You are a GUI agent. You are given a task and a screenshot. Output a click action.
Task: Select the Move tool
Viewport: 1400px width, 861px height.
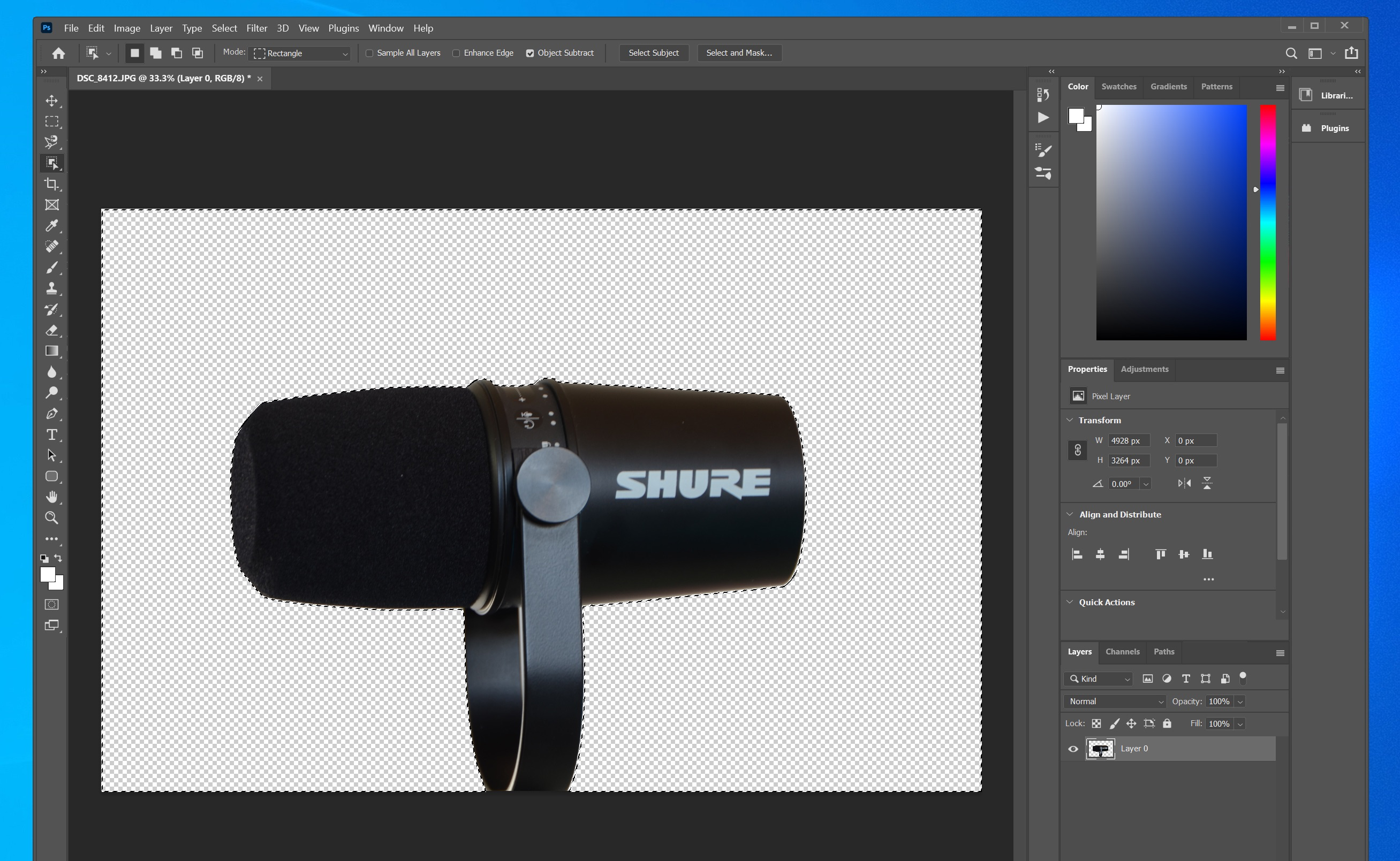click(52, 101)
